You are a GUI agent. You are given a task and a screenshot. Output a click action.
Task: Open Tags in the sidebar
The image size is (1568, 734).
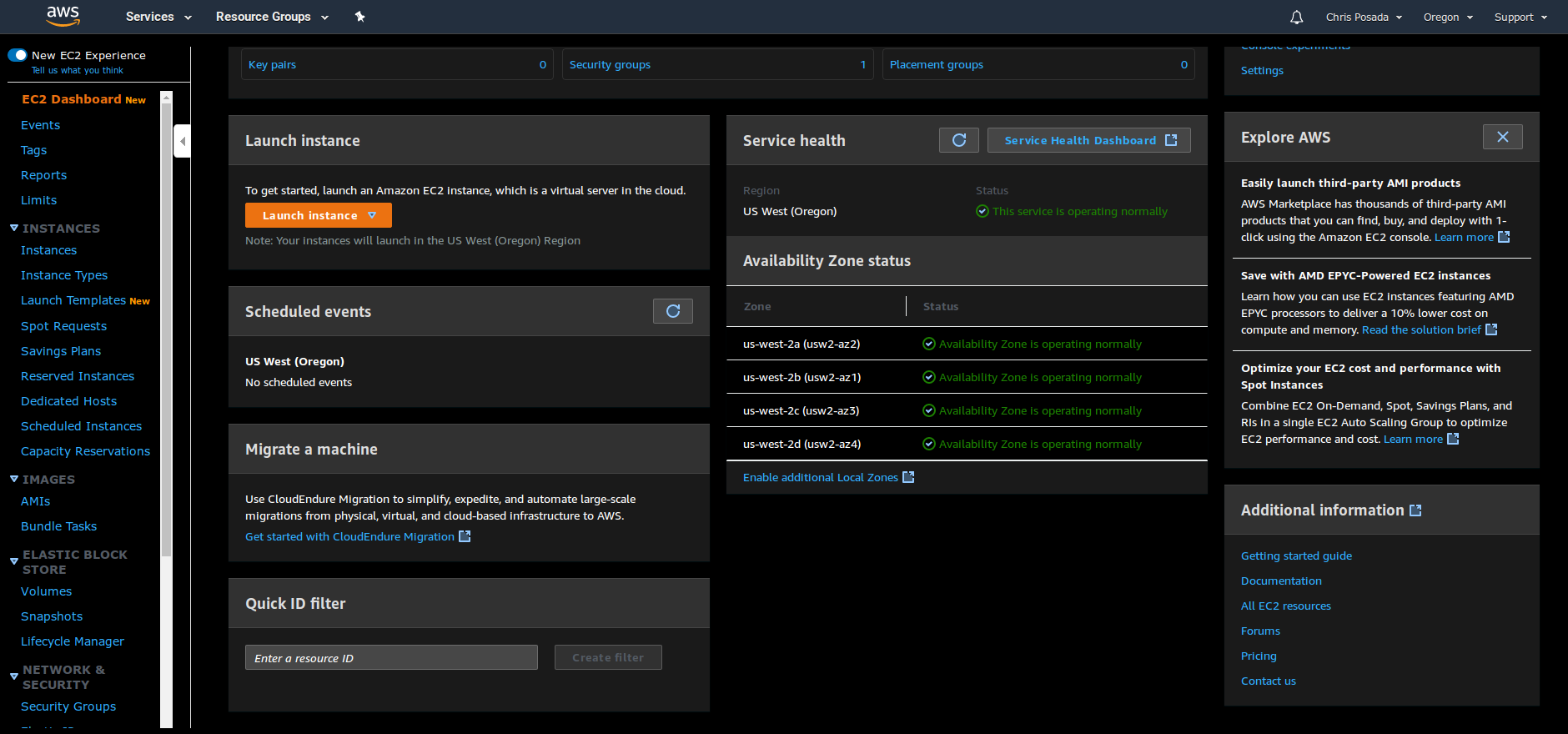point(33,150)
